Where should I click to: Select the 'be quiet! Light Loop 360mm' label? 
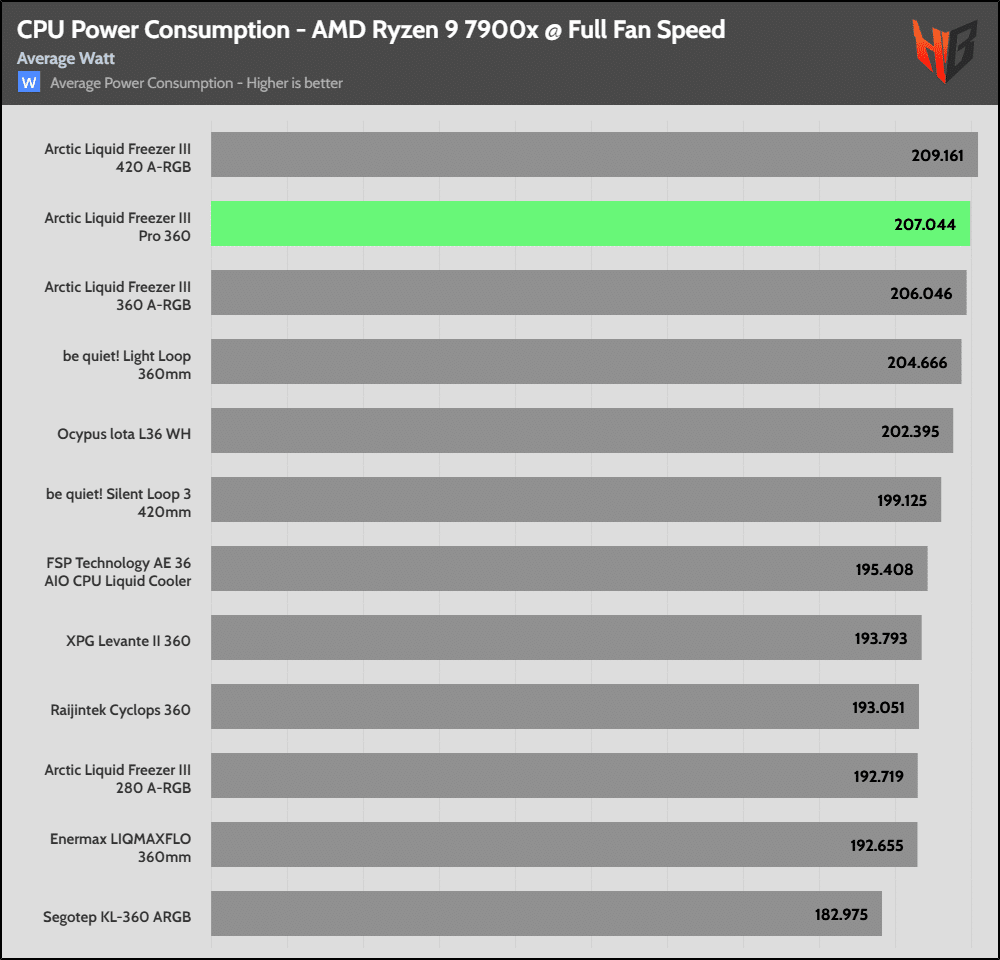(126, 365)
